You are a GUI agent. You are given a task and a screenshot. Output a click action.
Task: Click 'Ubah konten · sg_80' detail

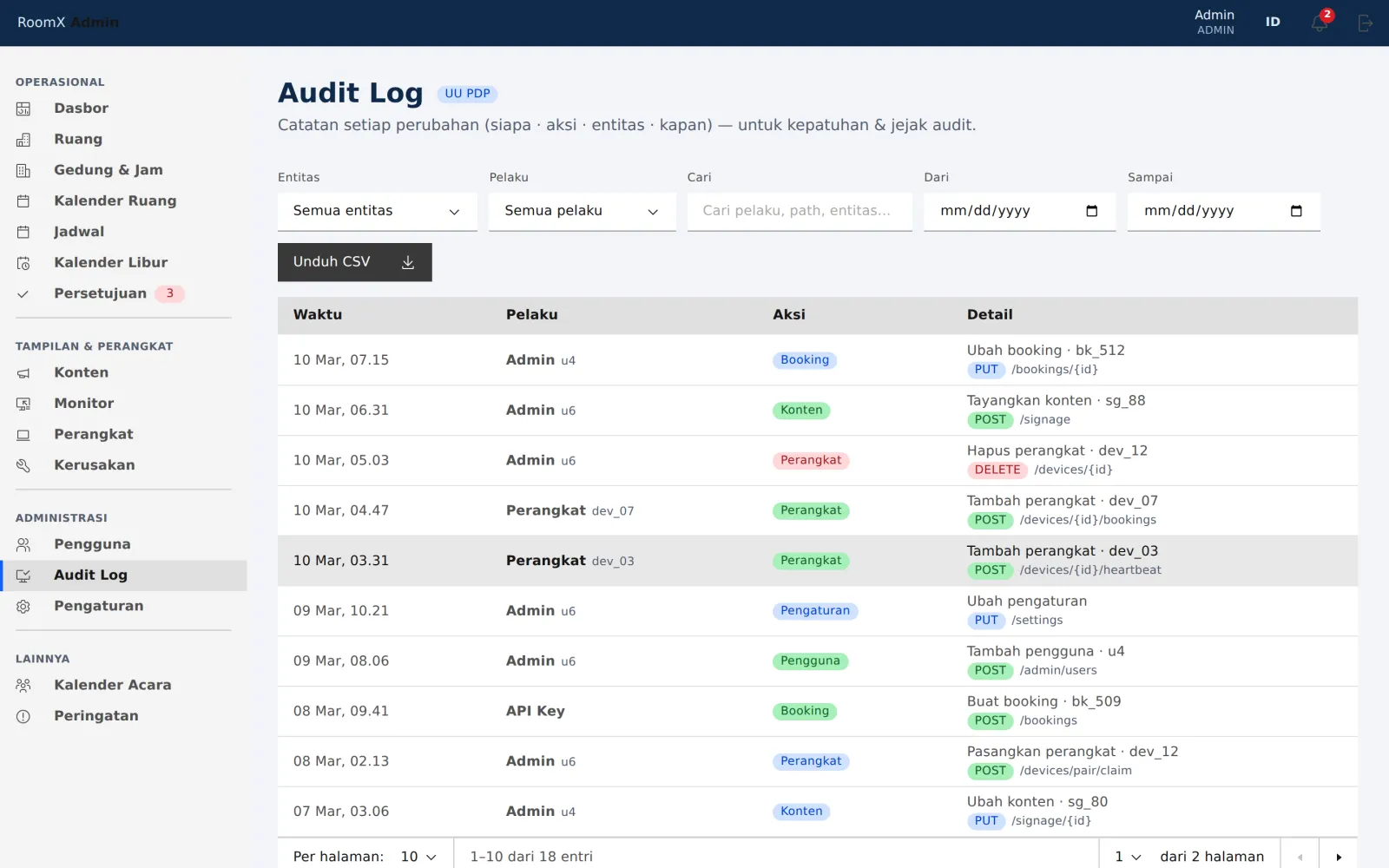pyautogui.click(x=1037, y=802)
